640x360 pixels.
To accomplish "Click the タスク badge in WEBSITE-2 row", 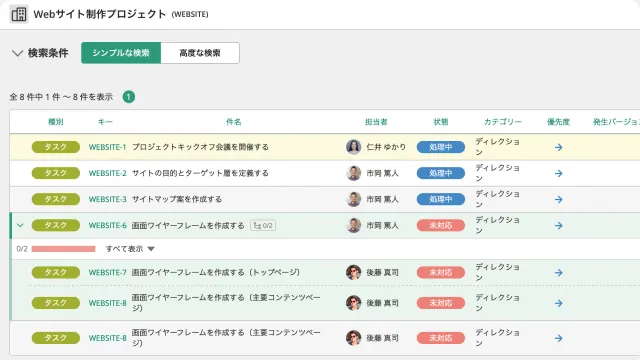I will pyautogui.click(x=56, y=173).
